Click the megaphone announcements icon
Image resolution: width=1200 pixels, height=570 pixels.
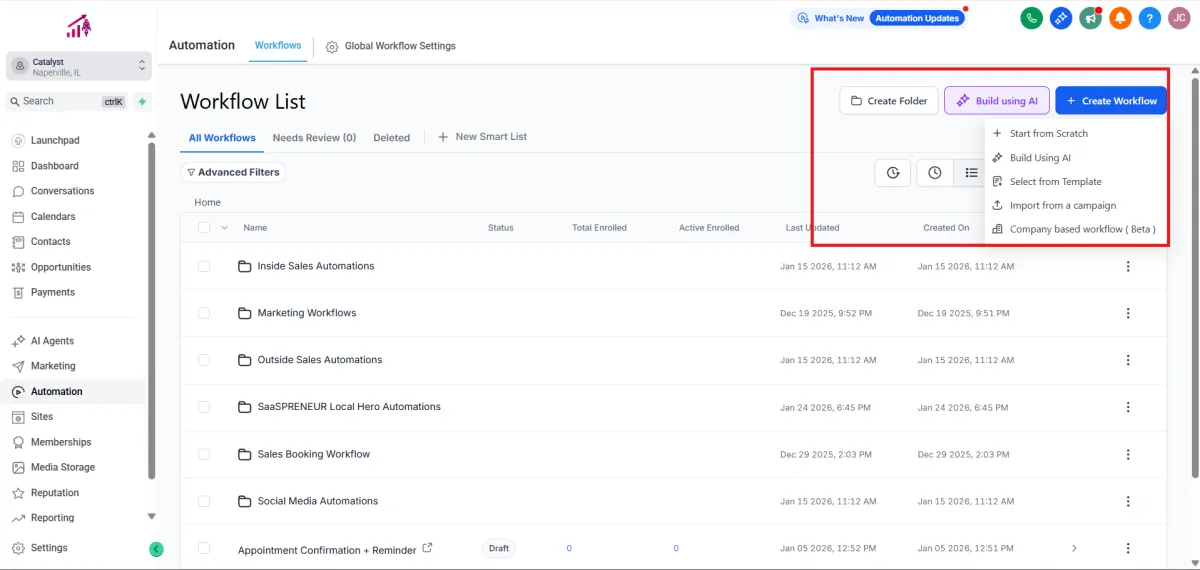[1090, 18]
